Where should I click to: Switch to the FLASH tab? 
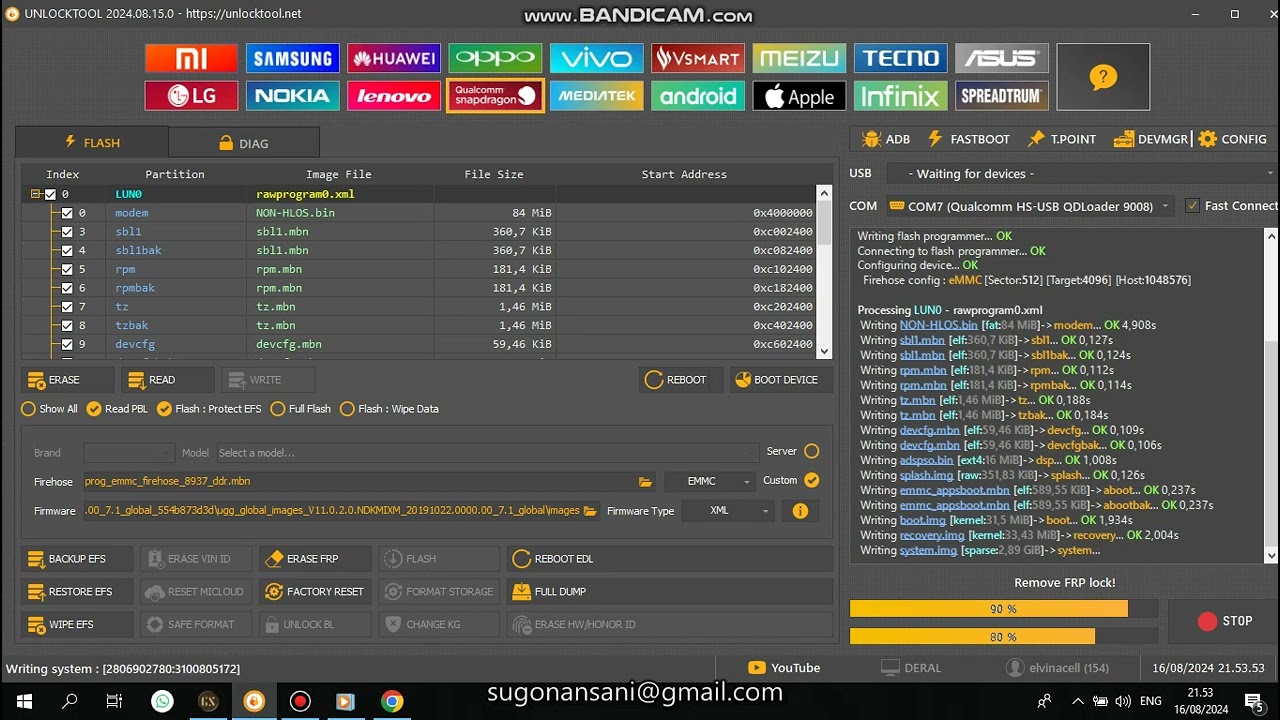click(x=92, y=142)
